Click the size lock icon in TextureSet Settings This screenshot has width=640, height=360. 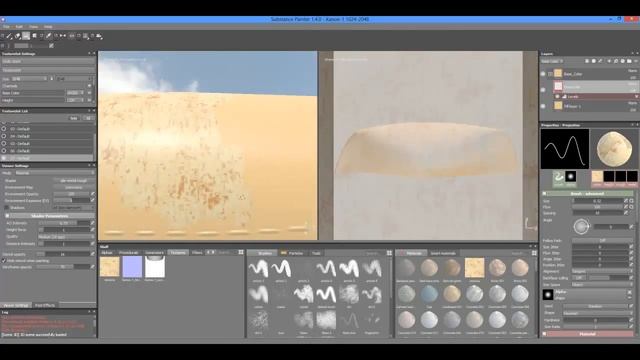click(51, 78)
